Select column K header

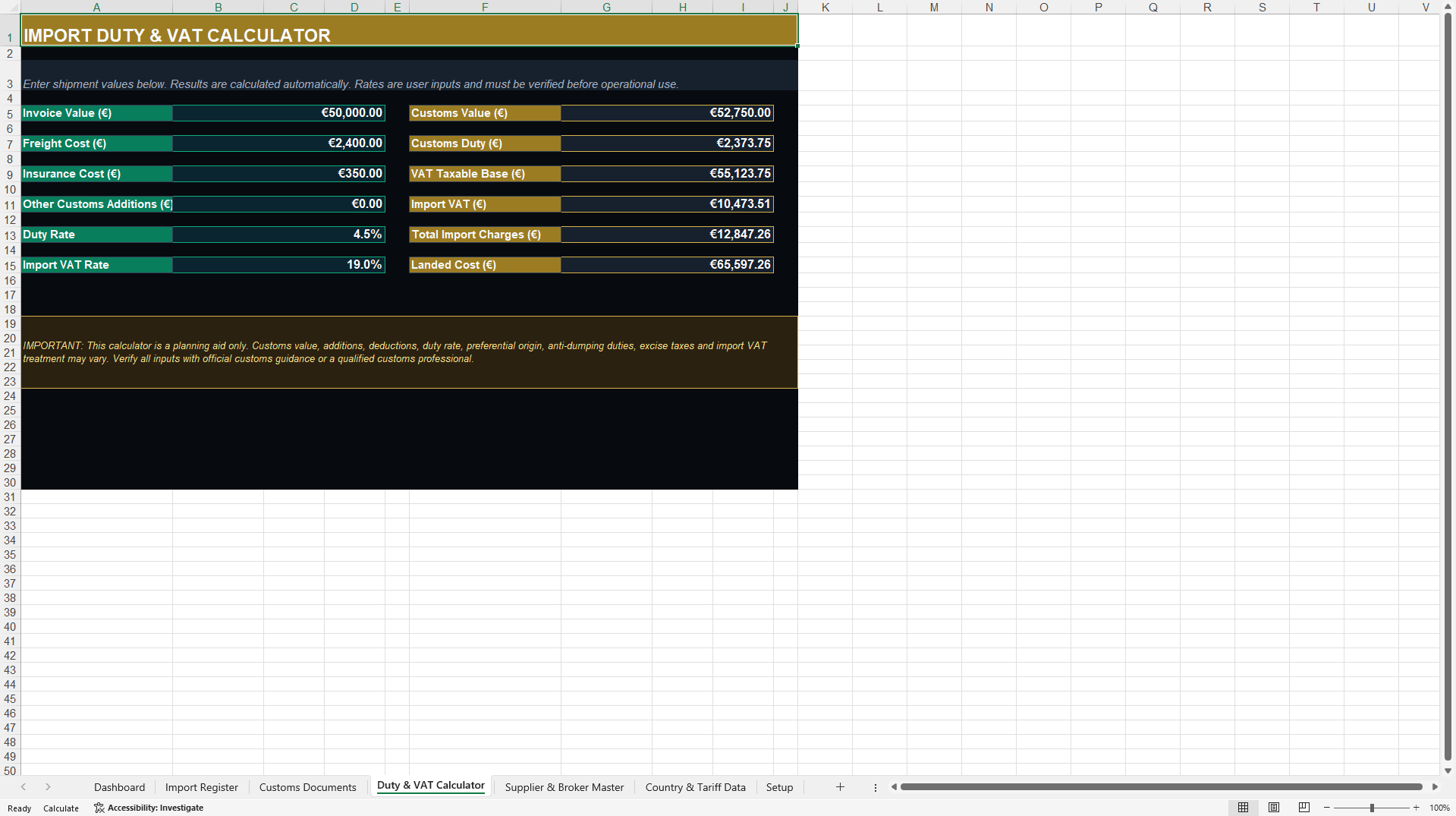[x=825, y=7]
